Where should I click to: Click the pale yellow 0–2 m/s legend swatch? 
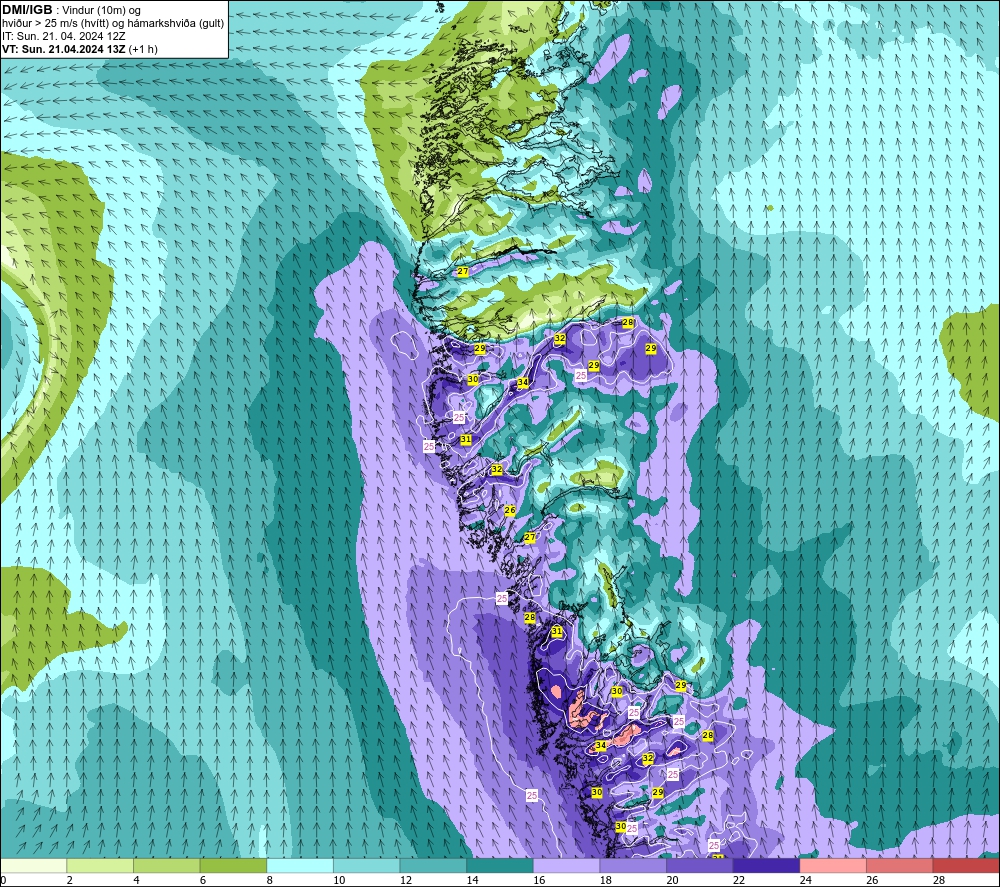point(34,866)
